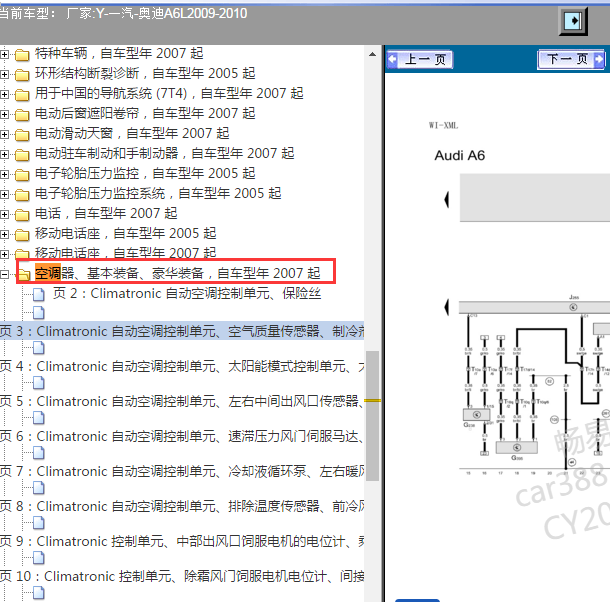The height and width of the screenshot is (602, 610).
Task: Select 移动电话座，自车型年 2005 起
Action: [126, 233]
